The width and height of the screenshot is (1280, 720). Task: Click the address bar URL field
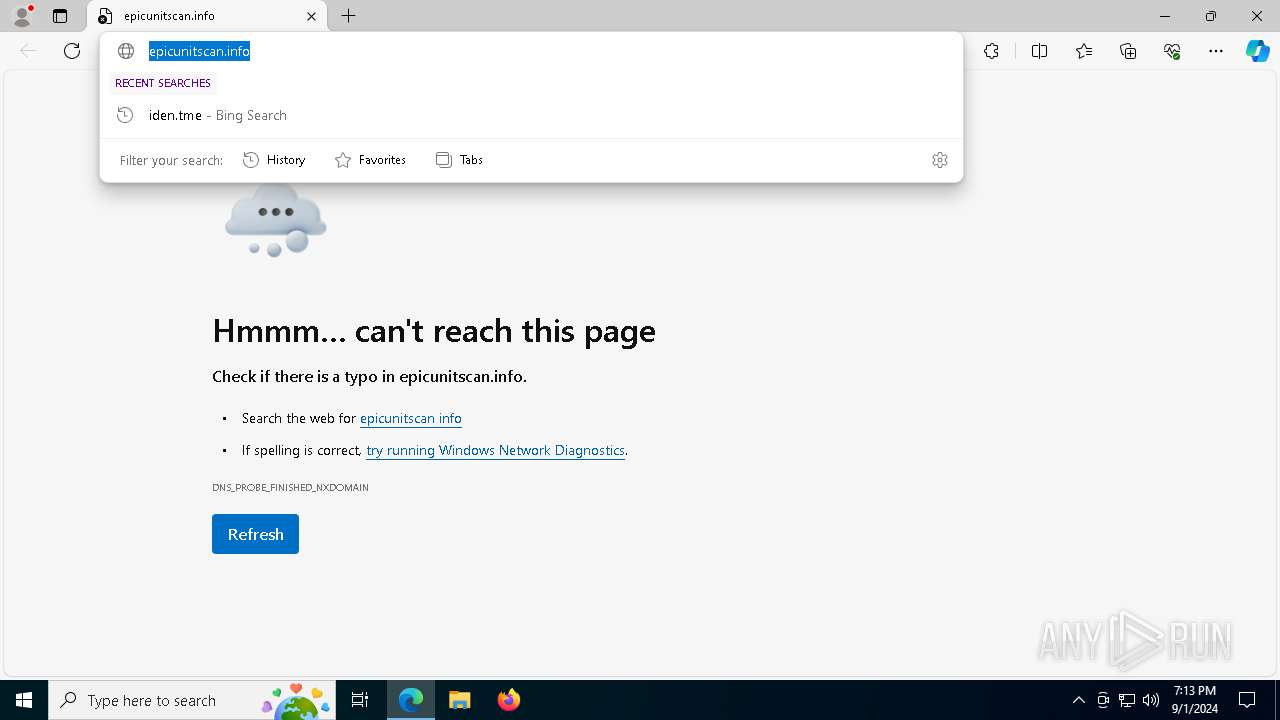coord(530,51)
